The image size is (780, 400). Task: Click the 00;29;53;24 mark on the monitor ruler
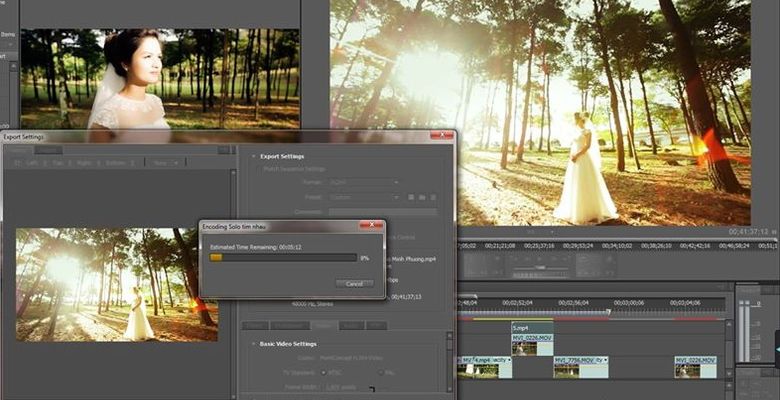[577, 246]
